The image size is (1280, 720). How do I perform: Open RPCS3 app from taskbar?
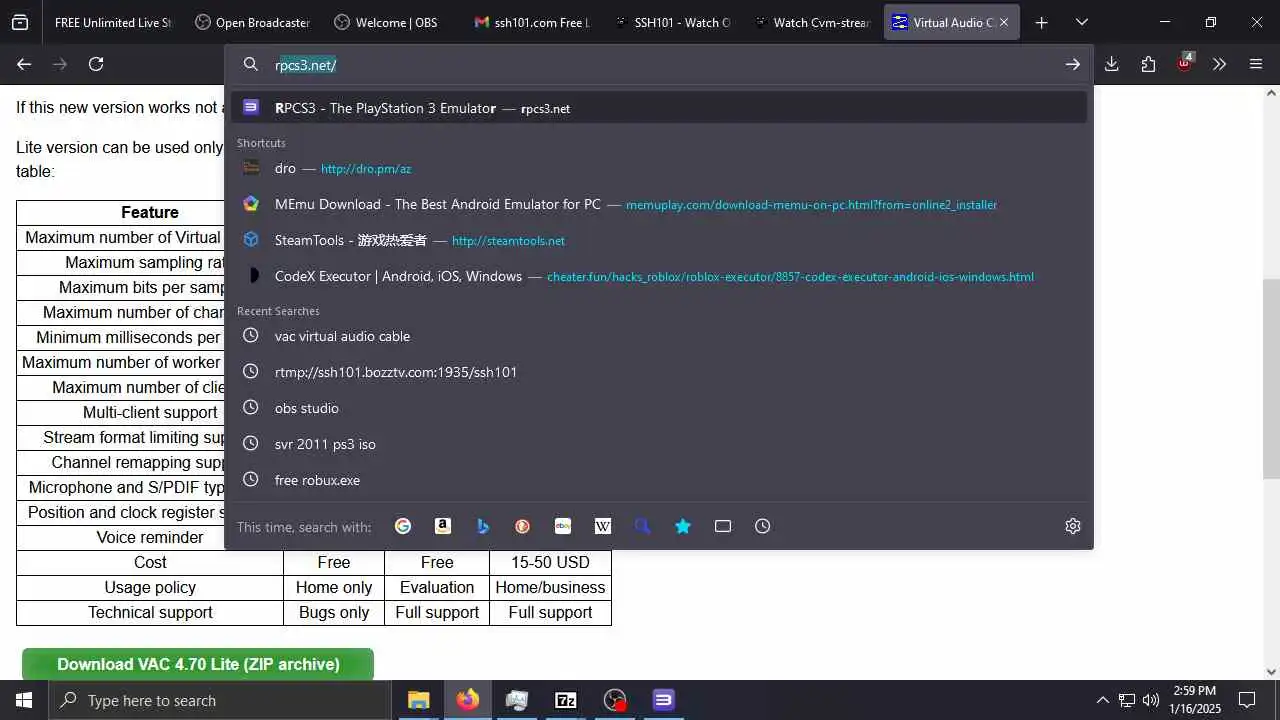(x=664, y=700)
